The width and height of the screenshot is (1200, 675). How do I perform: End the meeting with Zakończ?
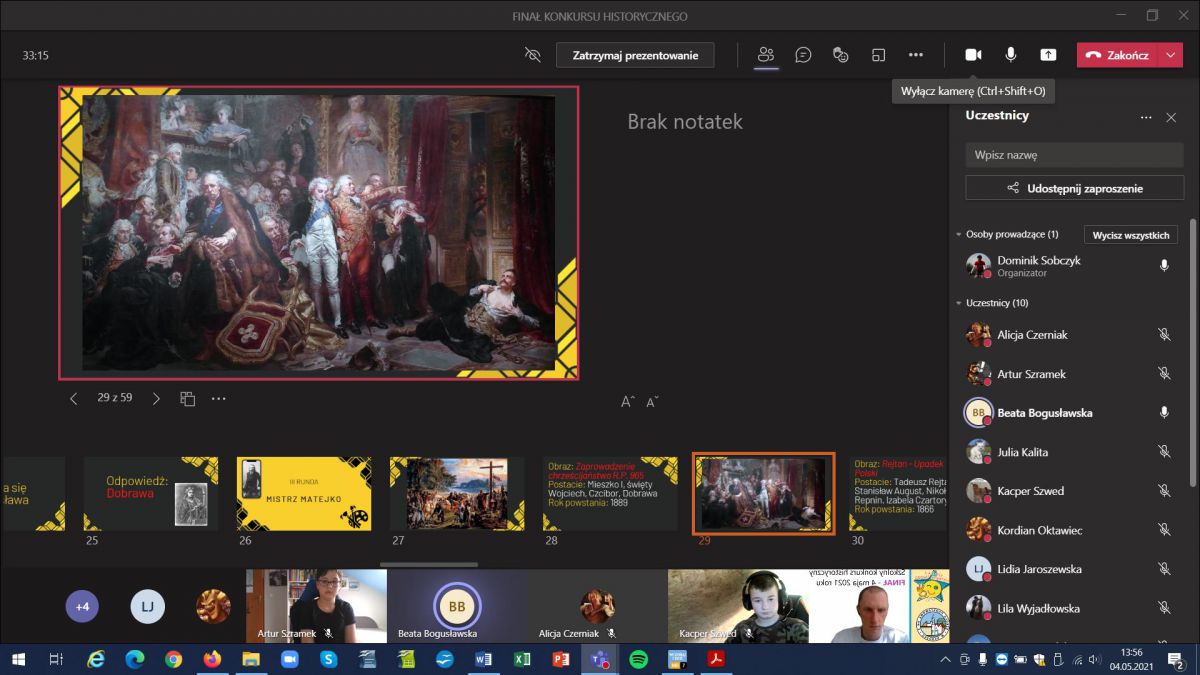1118,55
